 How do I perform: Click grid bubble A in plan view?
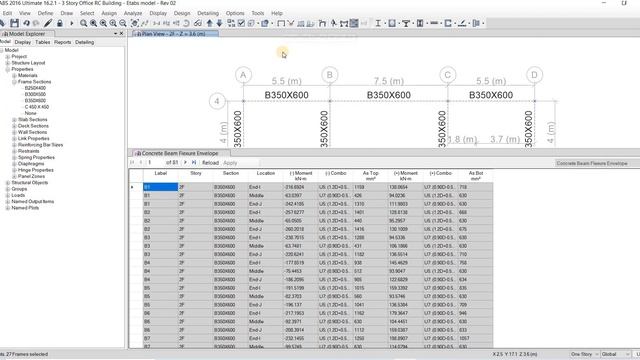243,75
